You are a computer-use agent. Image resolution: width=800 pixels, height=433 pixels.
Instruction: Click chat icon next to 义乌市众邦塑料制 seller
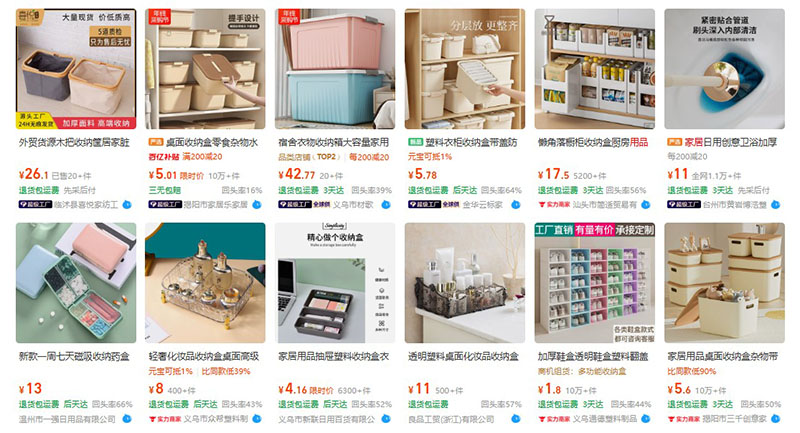point(257,419)
